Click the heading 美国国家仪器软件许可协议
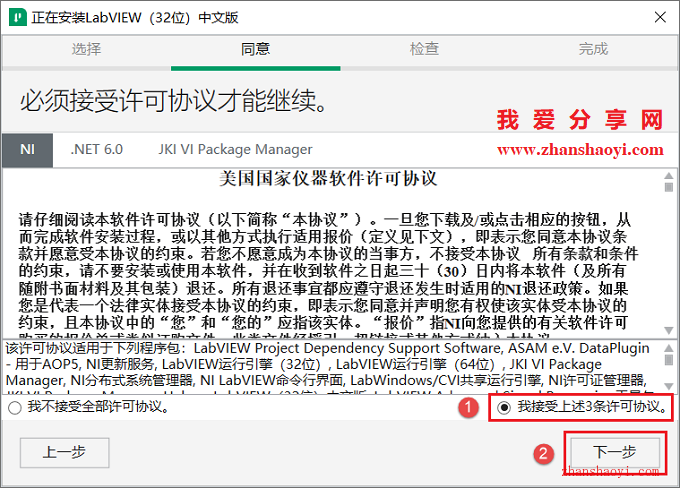The width and height of the screenshot is (680, 488). tap(328, 178)
